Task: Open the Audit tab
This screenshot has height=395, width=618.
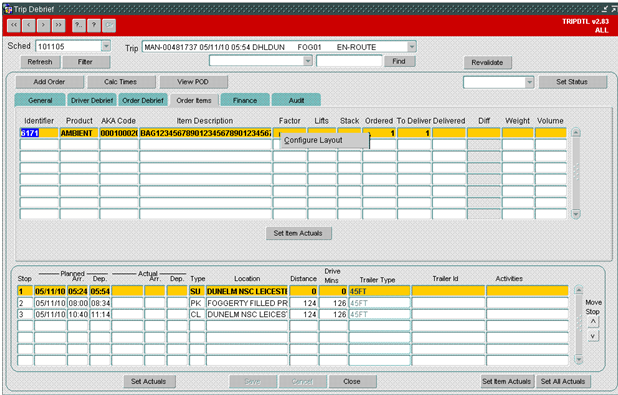Action: click(x=296, y=100)
